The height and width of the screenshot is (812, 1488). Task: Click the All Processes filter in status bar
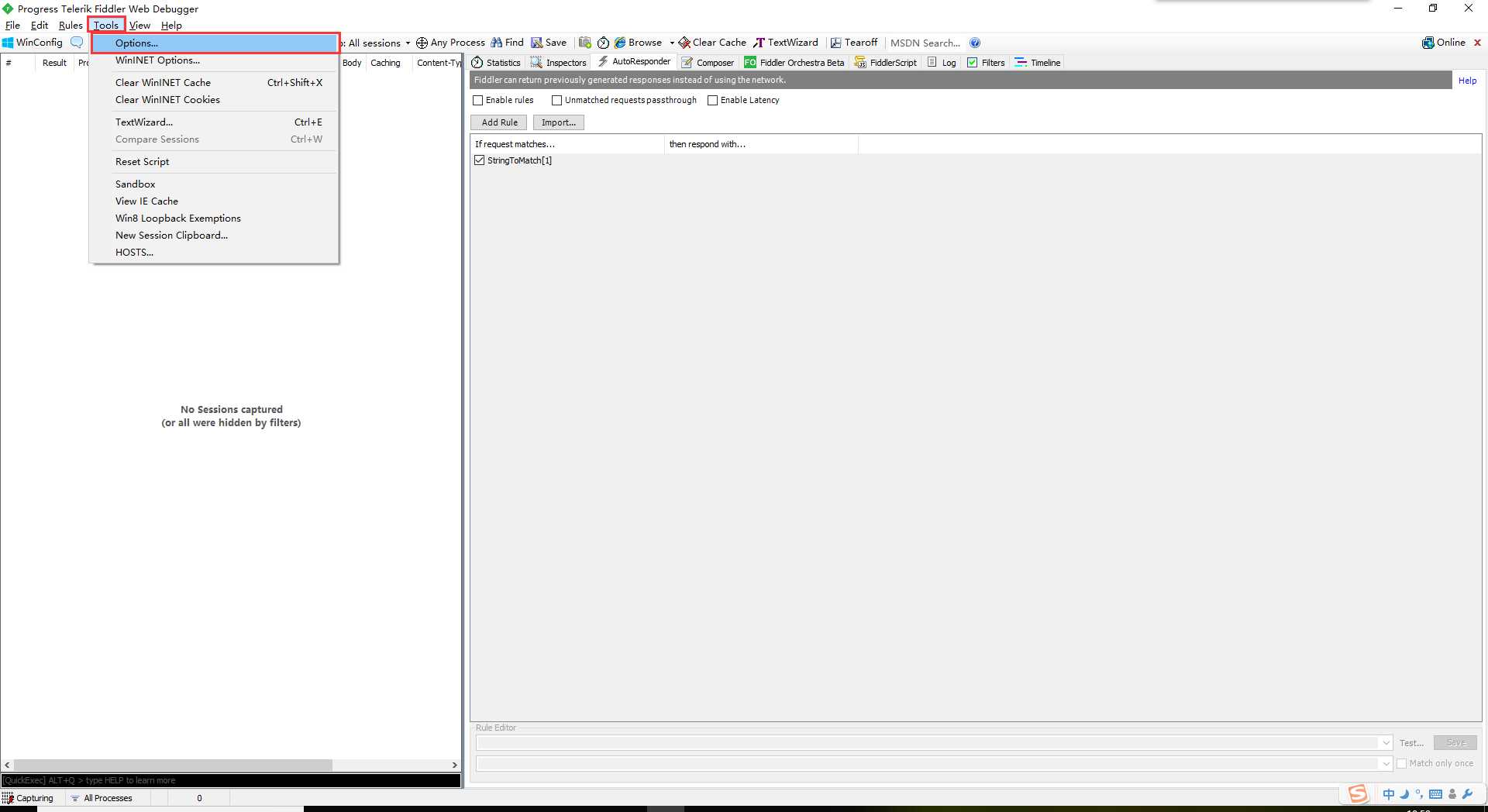(102, 798)
